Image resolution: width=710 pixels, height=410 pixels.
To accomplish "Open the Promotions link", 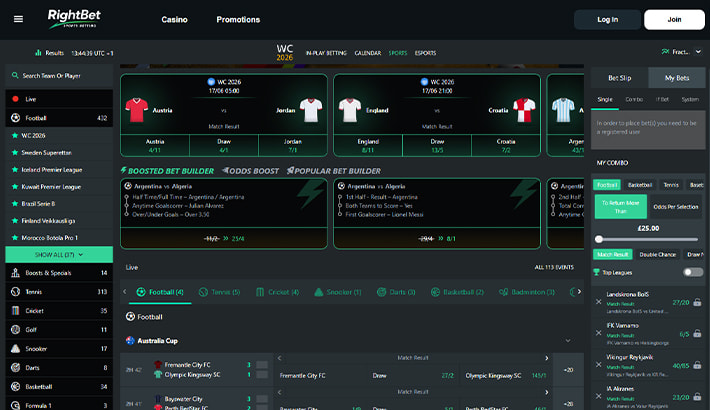I will click(238, 19).
